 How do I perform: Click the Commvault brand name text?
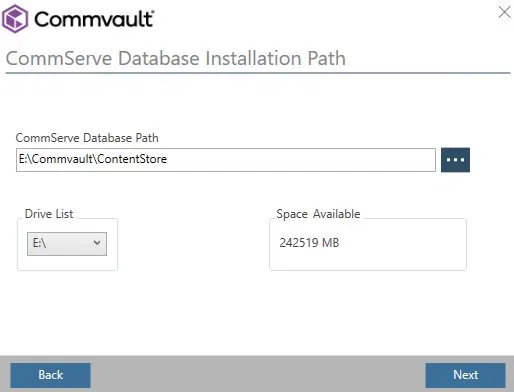pyautogui.click(x=94, y=19)
